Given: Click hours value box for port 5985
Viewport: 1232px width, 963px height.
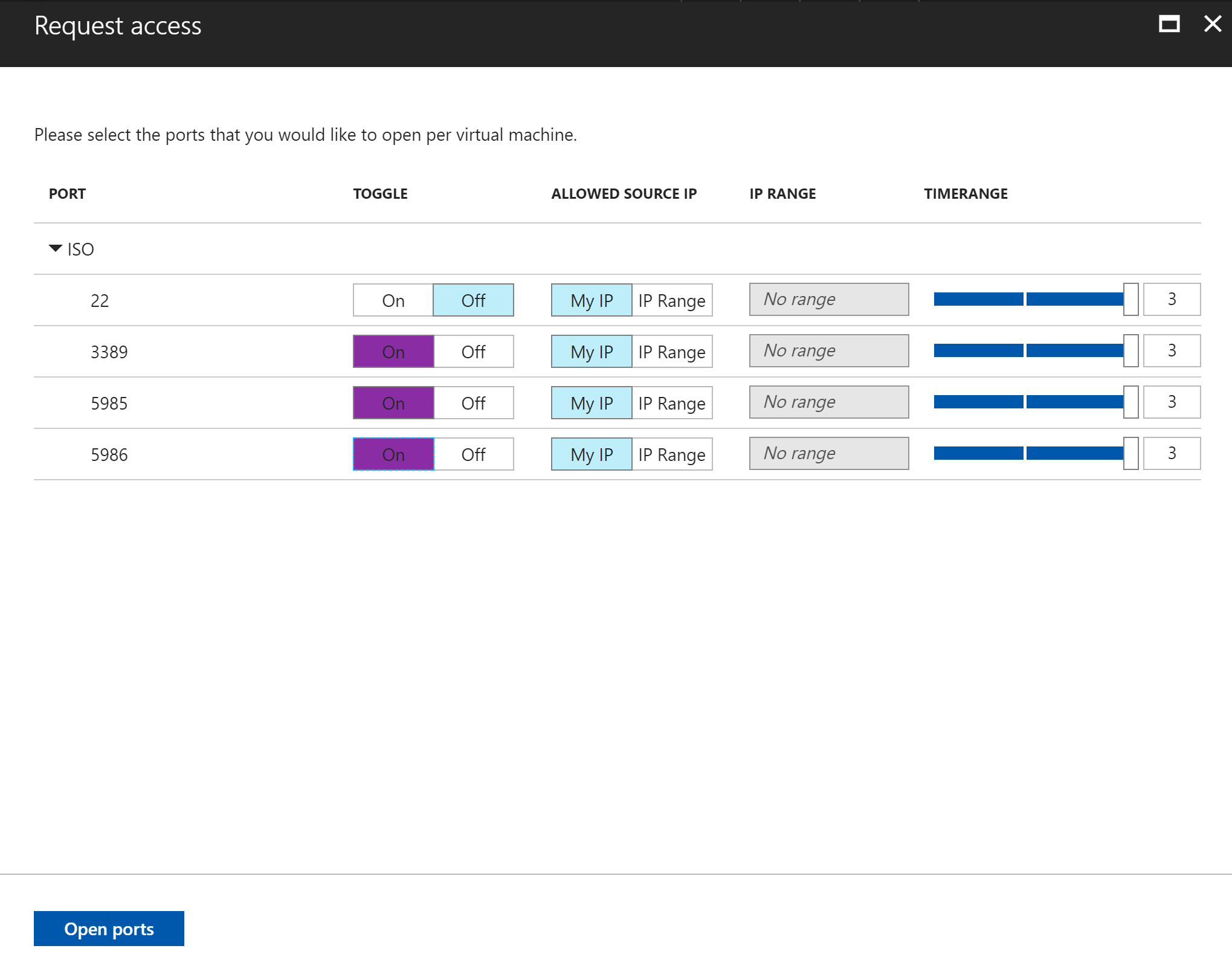Looking at the screenshot, I should pyautogui.click(x=1171, y=402).
